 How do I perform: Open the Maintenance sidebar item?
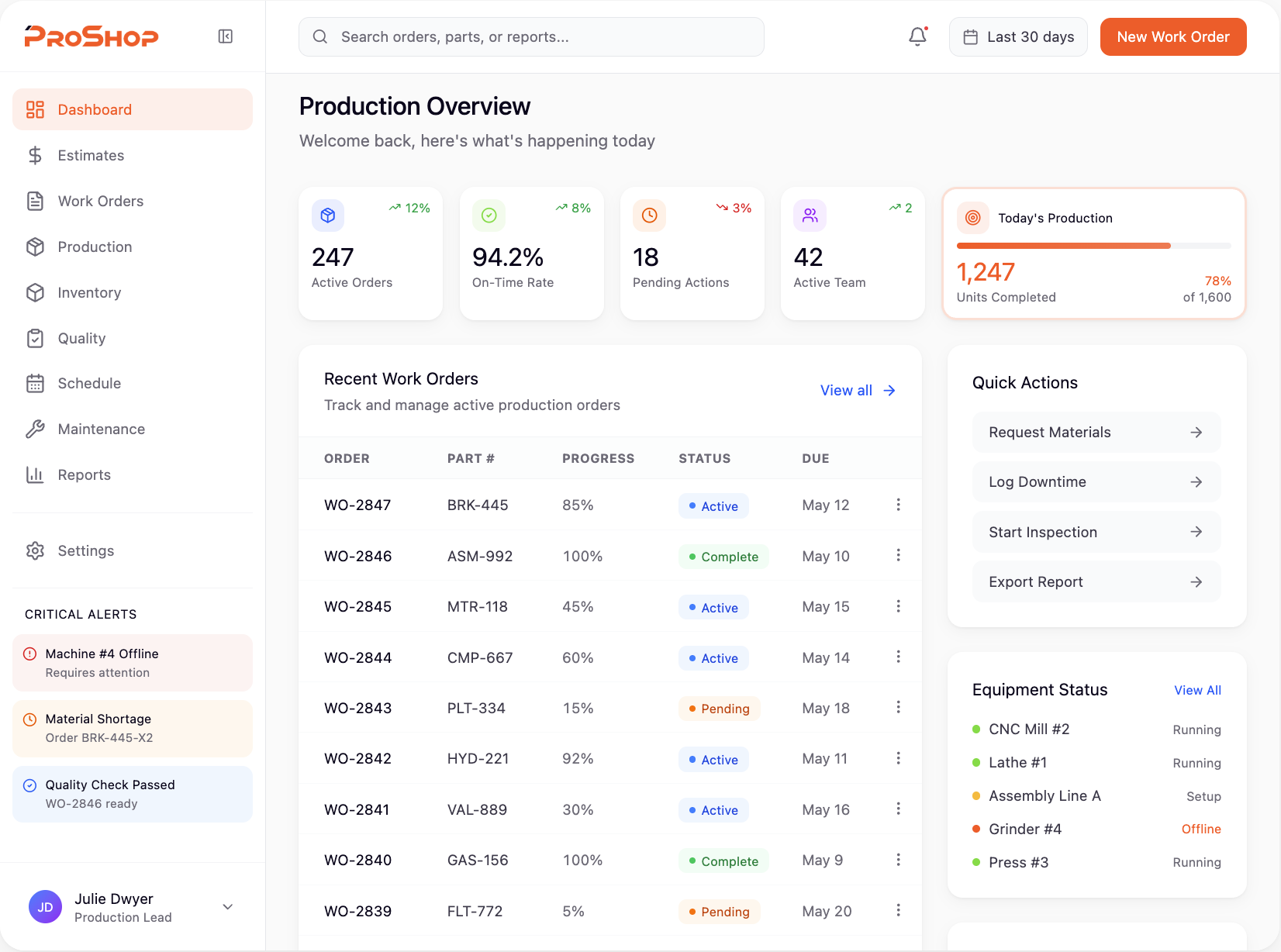click(101, 429)
